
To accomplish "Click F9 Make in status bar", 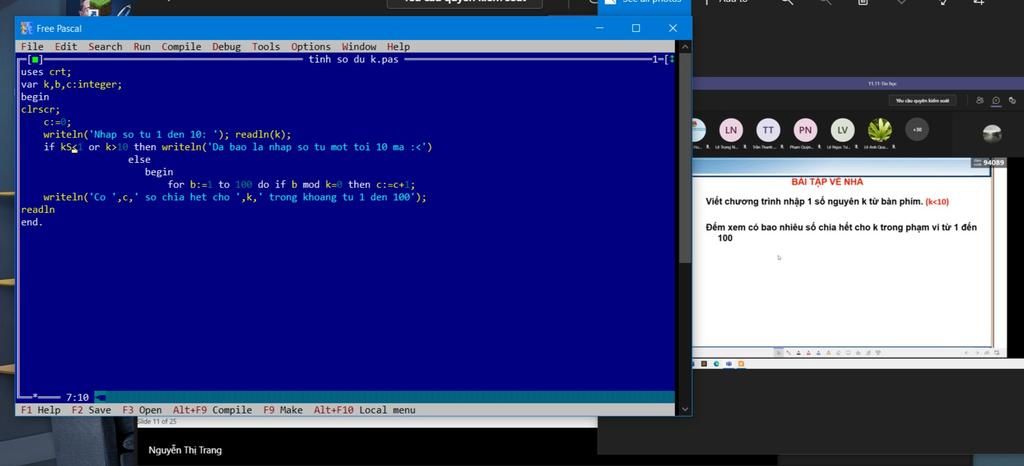I will pos(283,410).
